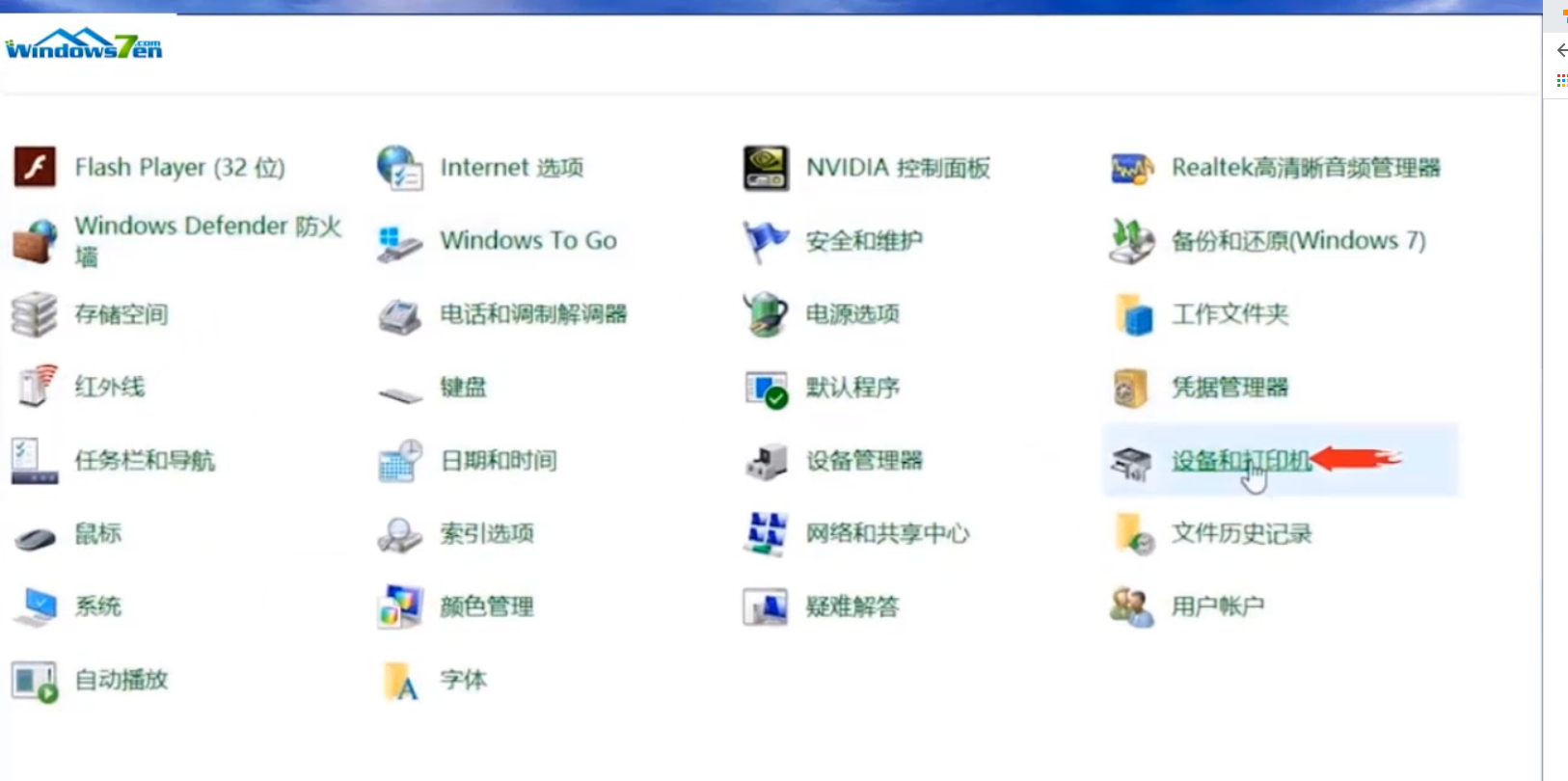Open 备份和还原(Windows 7) link
1568x781 pixels.
[x=1298, y=241]
